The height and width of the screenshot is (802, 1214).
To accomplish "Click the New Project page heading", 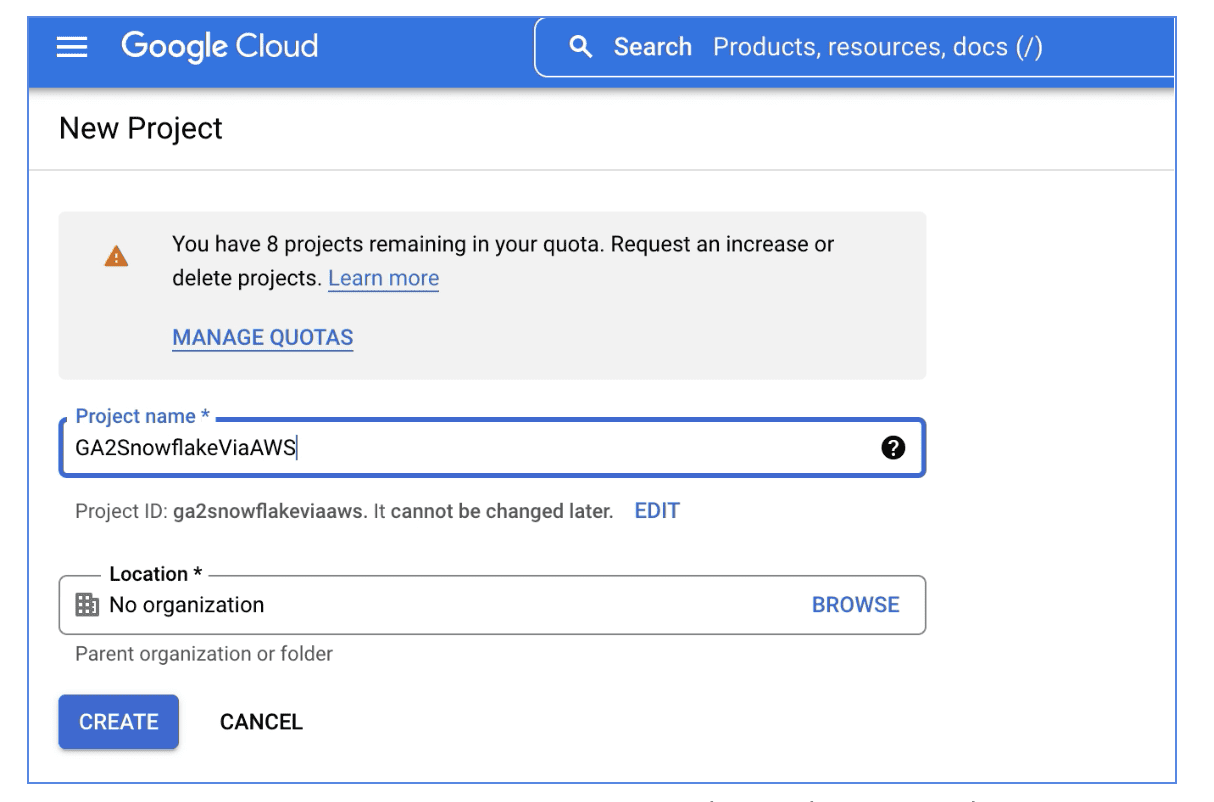I will 141,128.
